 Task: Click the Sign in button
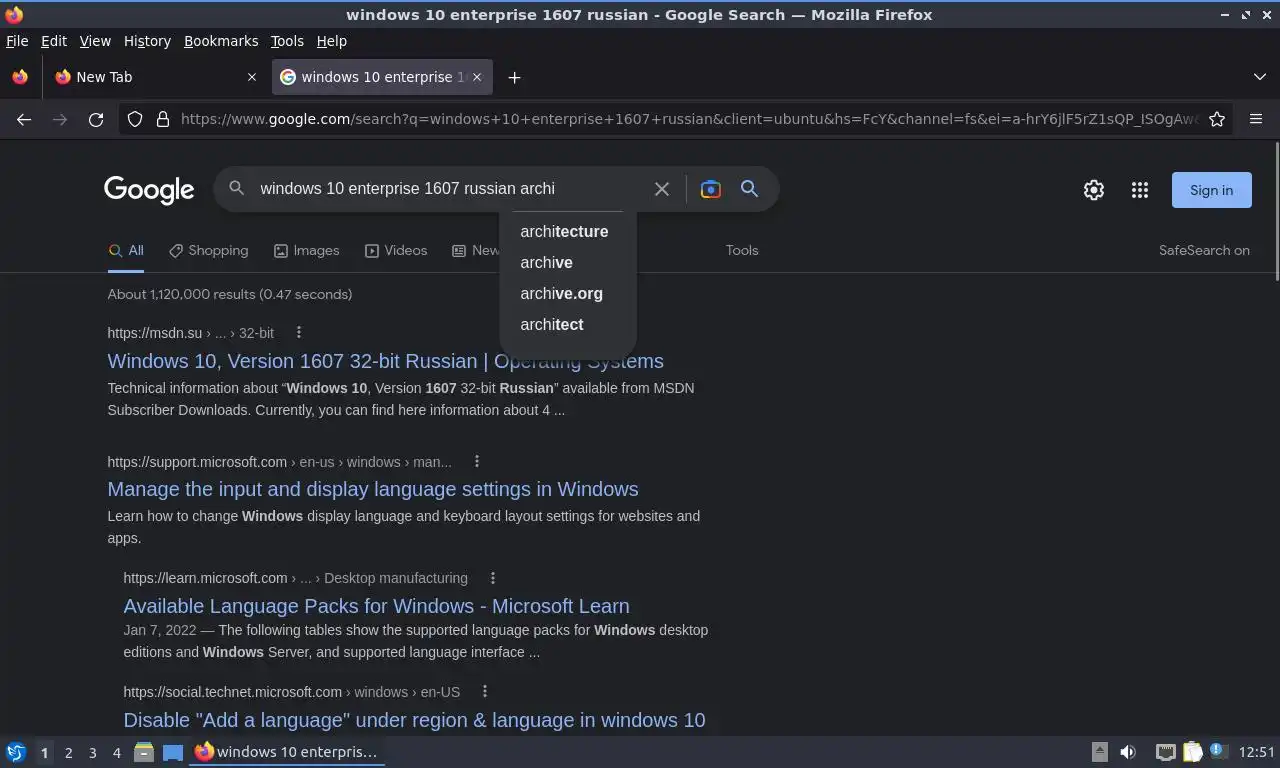(1211, 190)
